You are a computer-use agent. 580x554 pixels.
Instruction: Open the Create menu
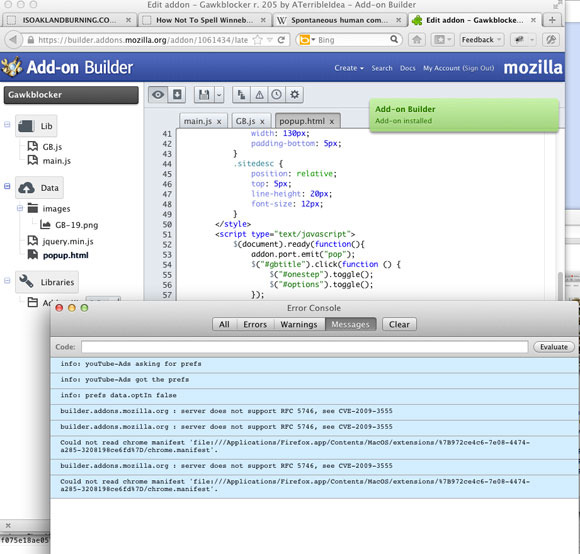pyautogui.click(x=349, y=68)
